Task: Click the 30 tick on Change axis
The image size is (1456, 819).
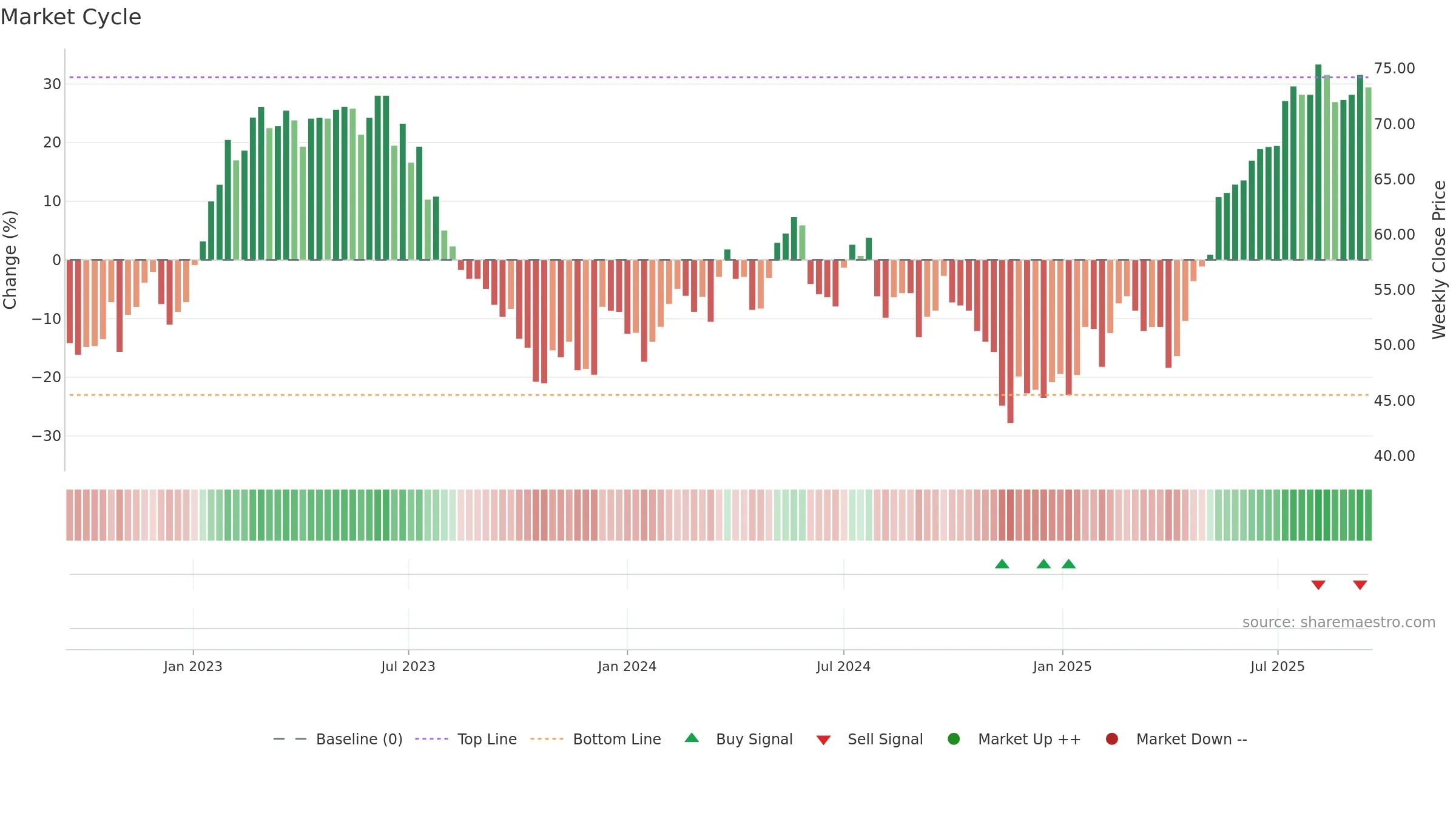Action: click(x=52, y=84)
